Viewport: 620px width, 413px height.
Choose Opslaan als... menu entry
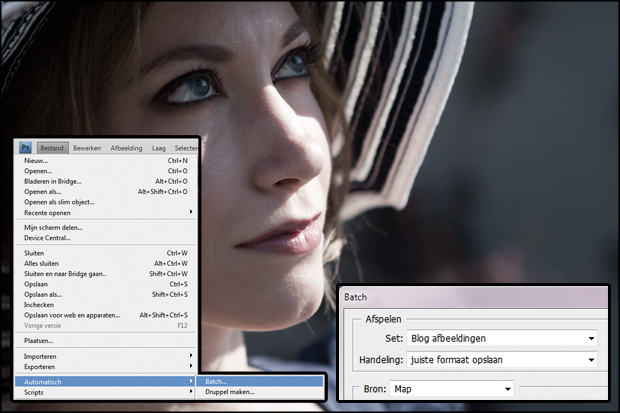[x=45, y=294]
